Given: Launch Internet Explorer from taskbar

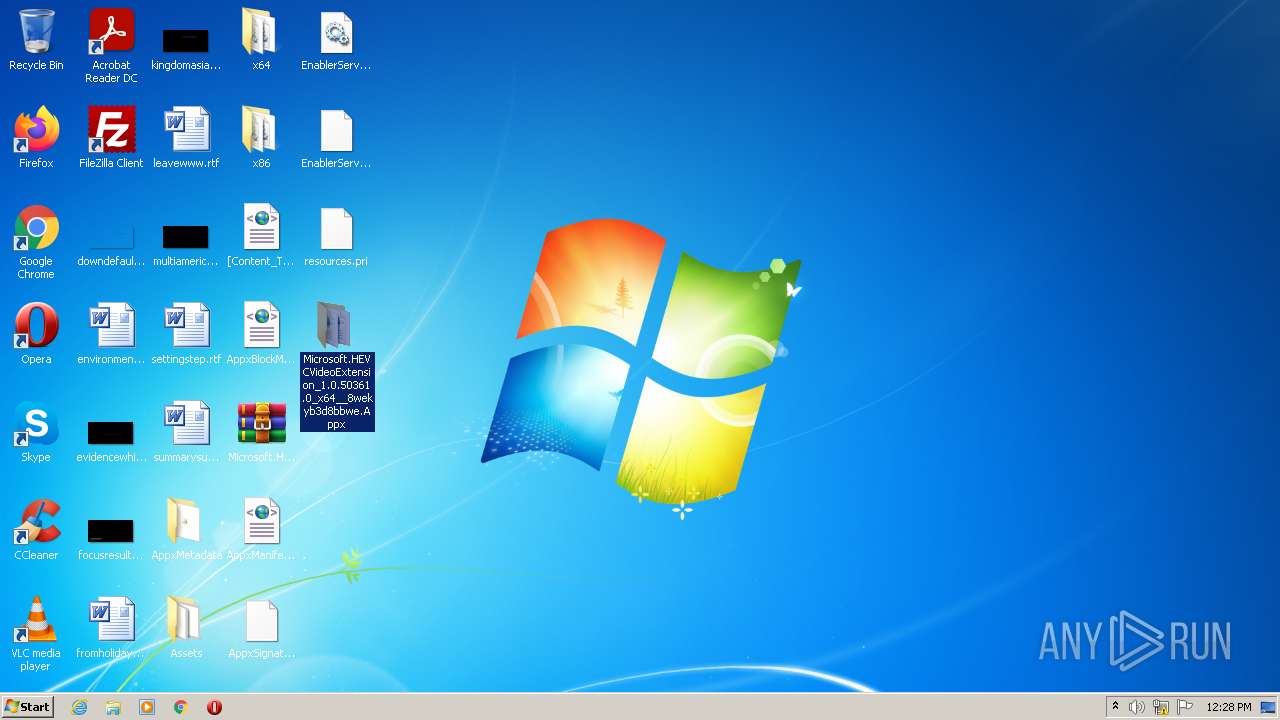Looking at the screenshot, I should (x=79, y=707).
